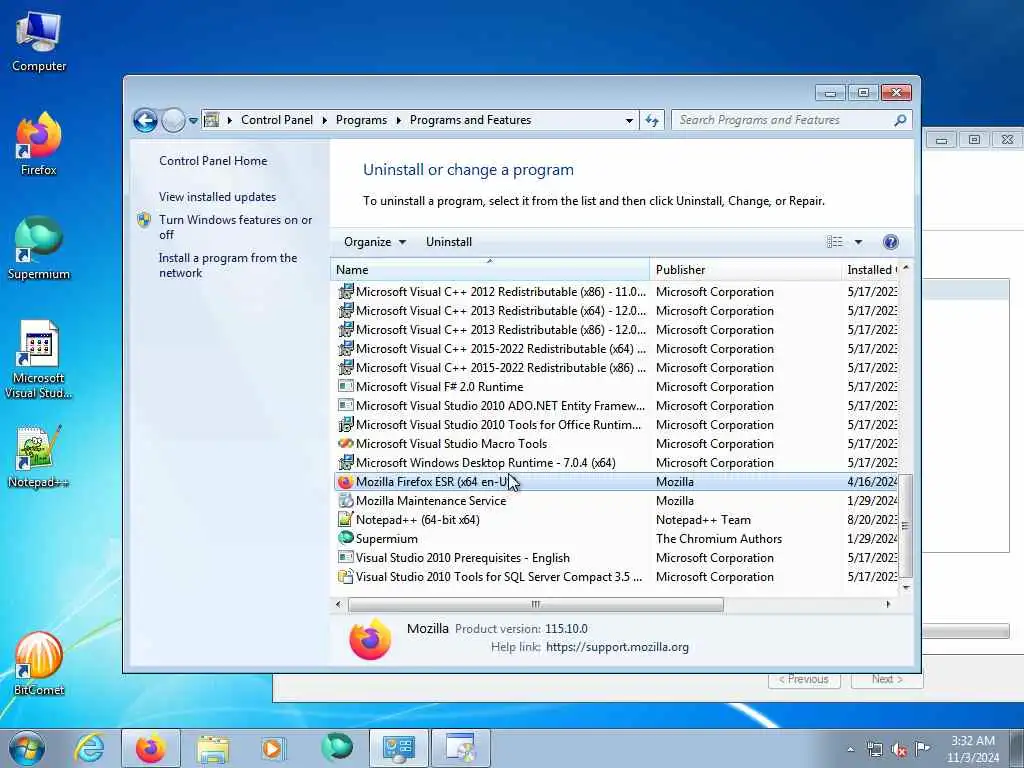Select installer window taskbar button
This screenshot has height=768, width=1024.
(460, 748)
